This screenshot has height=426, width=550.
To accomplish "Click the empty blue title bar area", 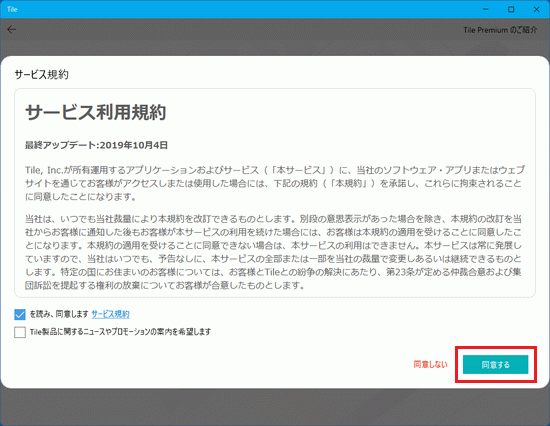I will tap(246, 9).
